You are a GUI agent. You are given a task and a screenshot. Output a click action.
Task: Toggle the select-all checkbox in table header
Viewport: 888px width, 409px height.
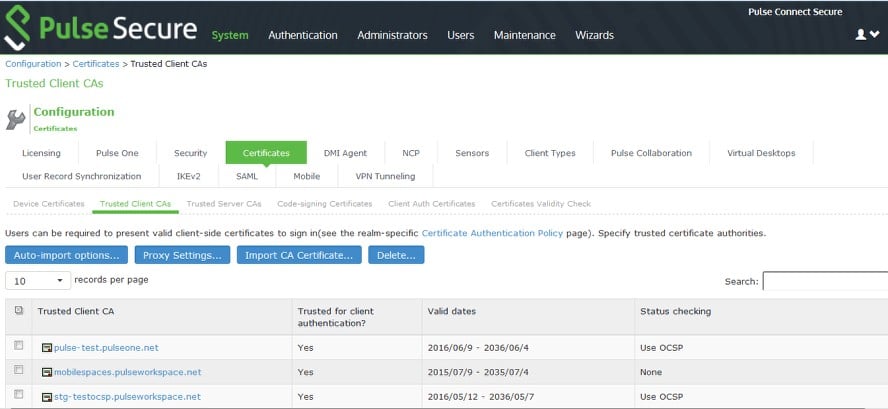point(19,310)
